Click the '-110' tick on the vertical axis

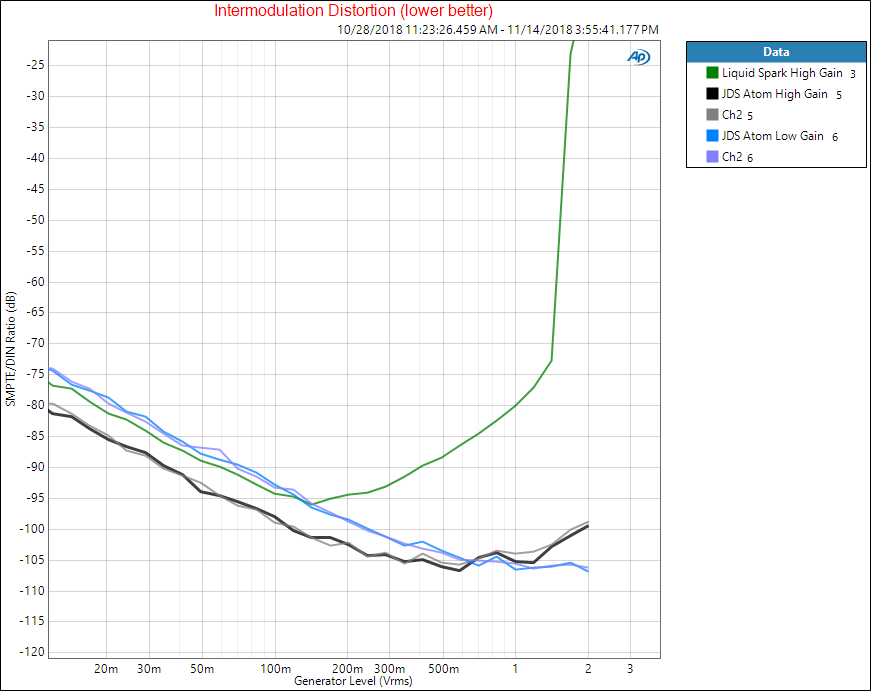tap(32, 590)
